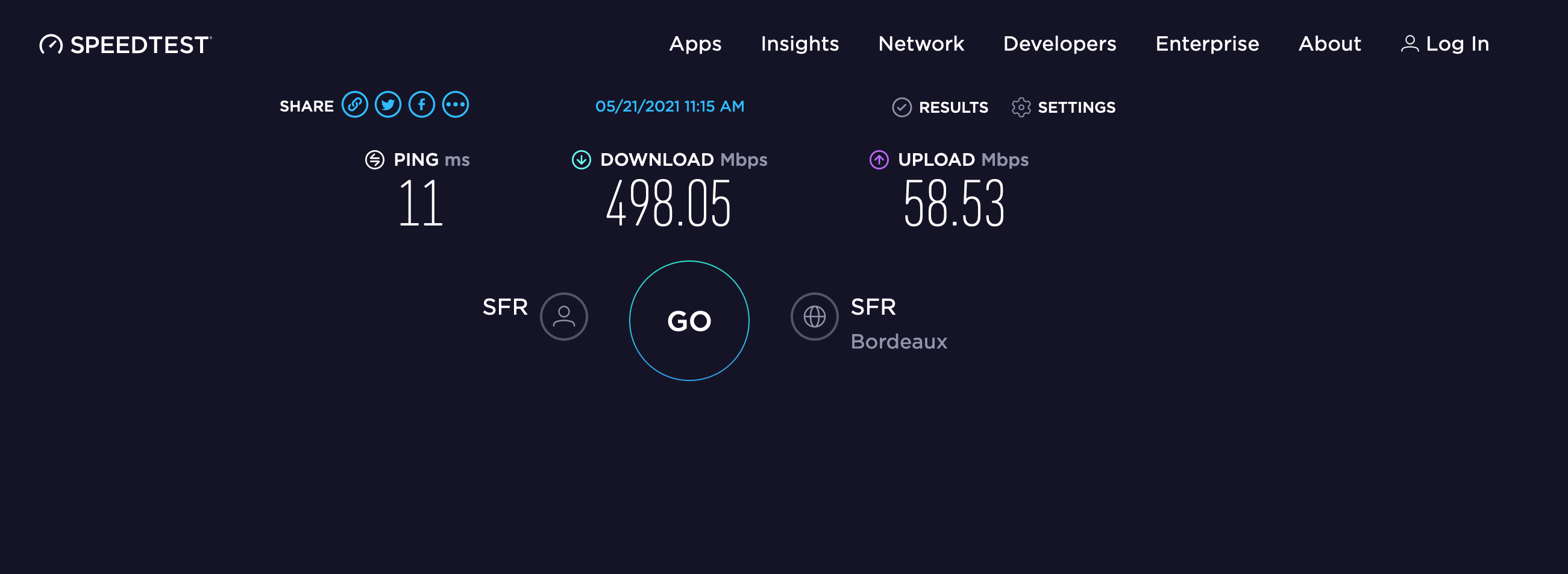The height and width of the screenshot is (574, 1568).
Task: Open the Network menu
Action: pyautogui.click(x=920, y=44)
